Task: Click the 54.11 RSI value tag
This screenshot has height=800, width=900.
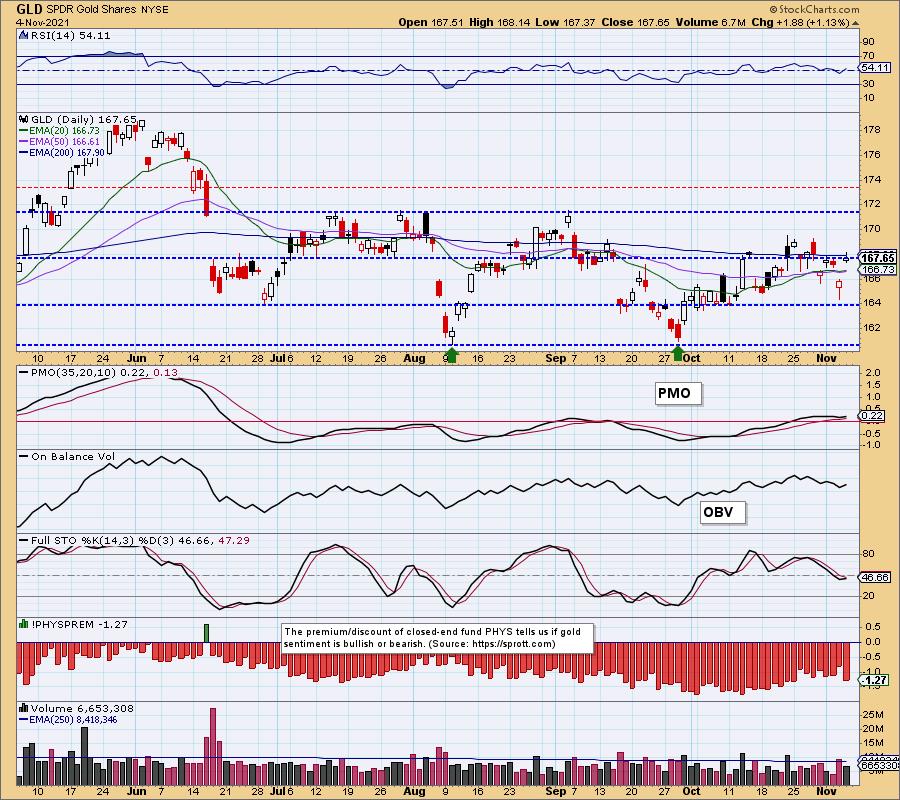Action: tap(873, 68)
